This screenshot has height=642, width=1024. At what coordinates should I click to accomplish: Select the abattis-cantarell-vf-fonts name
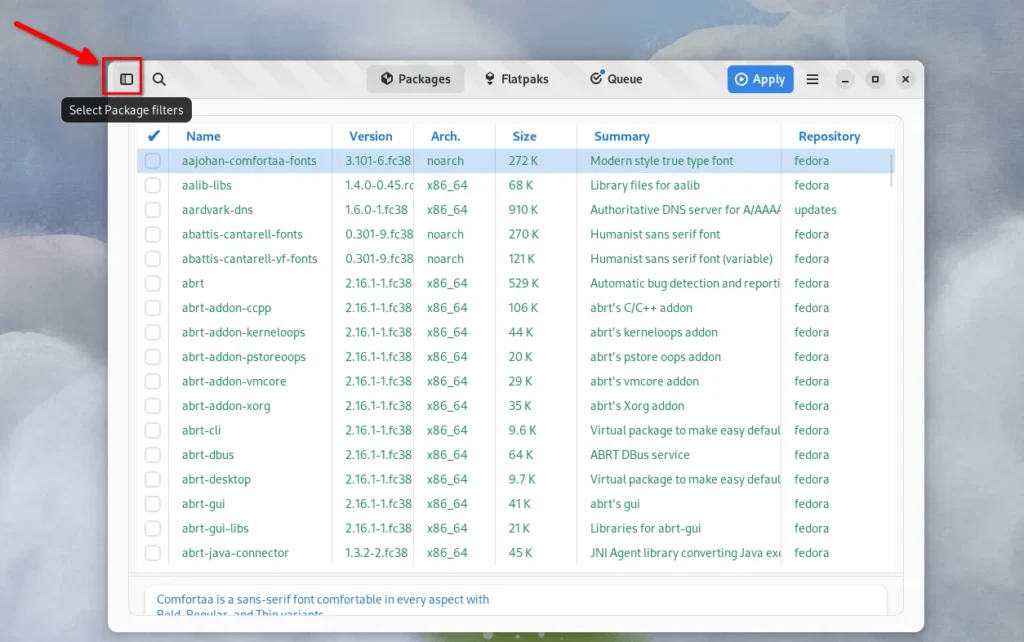[x=249, y=259]
